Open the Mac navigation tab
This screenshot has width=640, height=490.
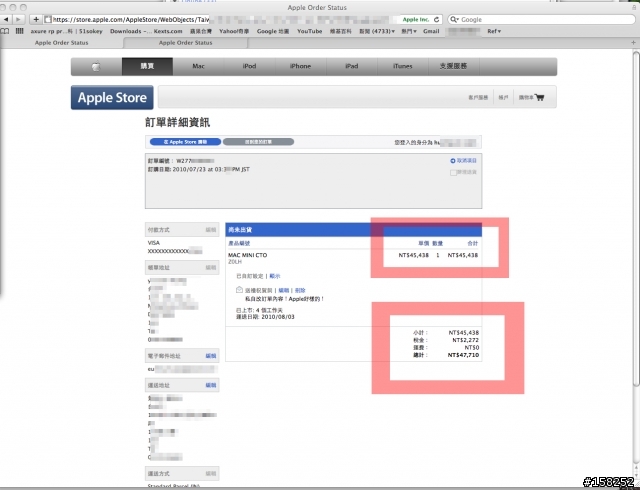[x=198, y=66]
